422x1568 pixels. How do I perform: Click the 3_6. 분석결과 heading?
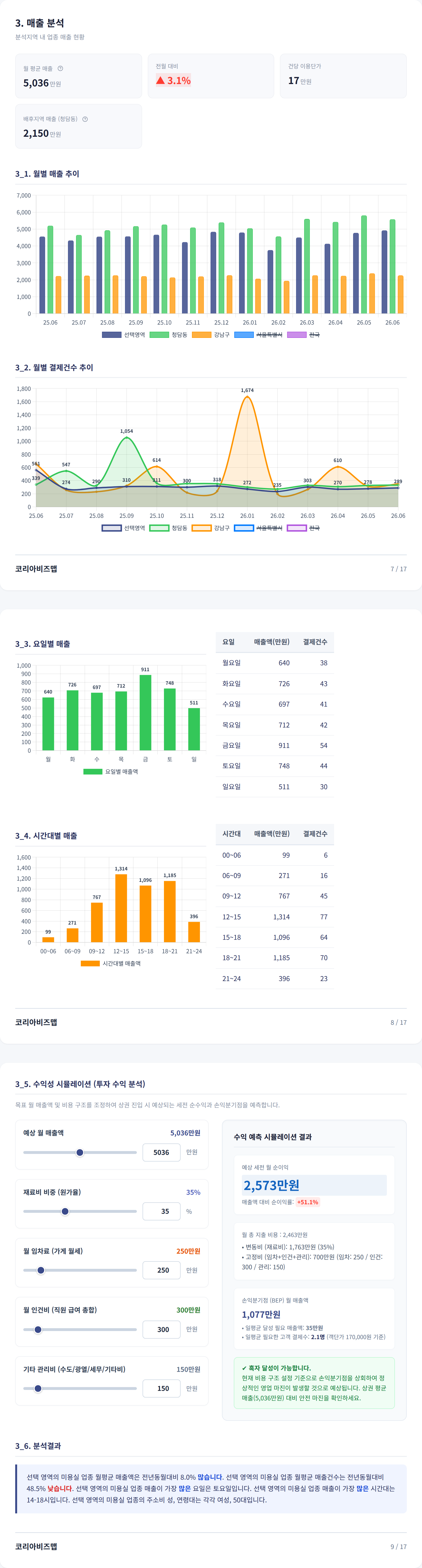click(x=38, y=1446)
